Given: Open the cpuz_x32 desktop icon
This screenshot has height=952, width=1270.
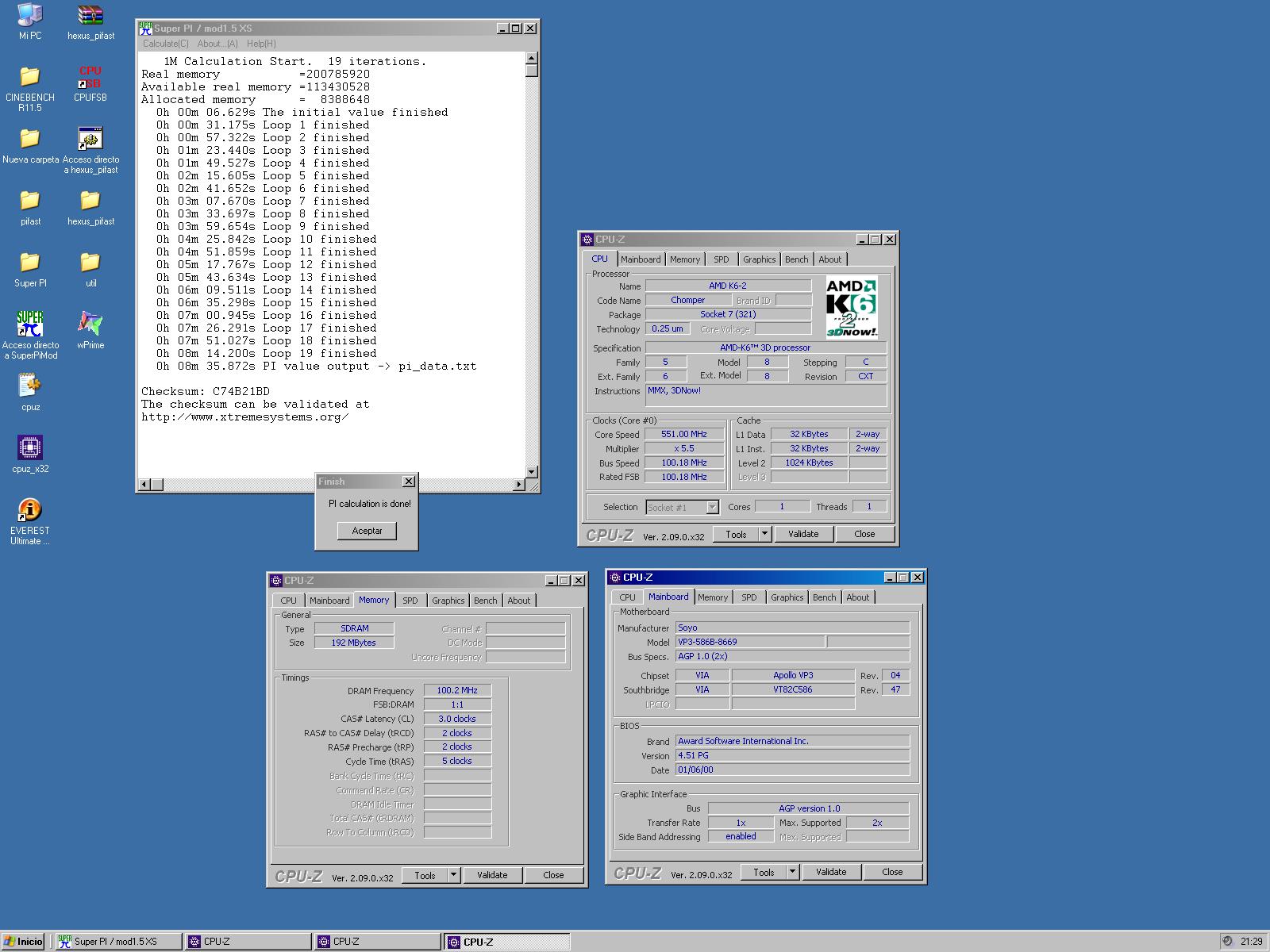Looking at the screenshot, I should [30, 448].
